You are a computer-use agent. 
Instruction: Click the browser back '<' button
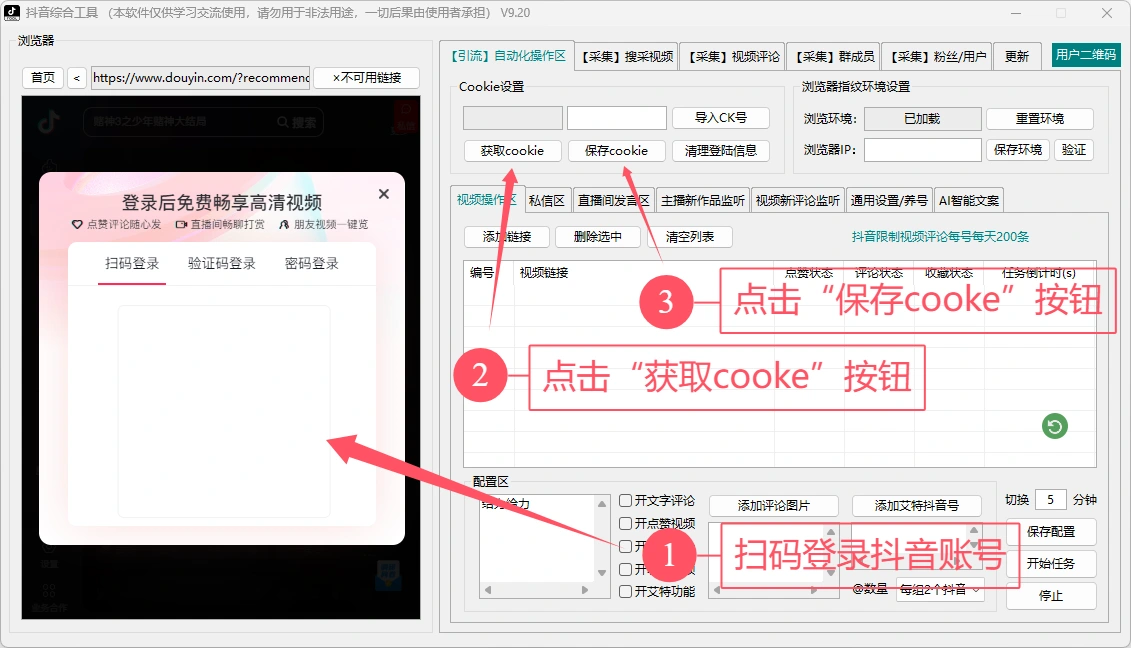(x=76, y=78)
